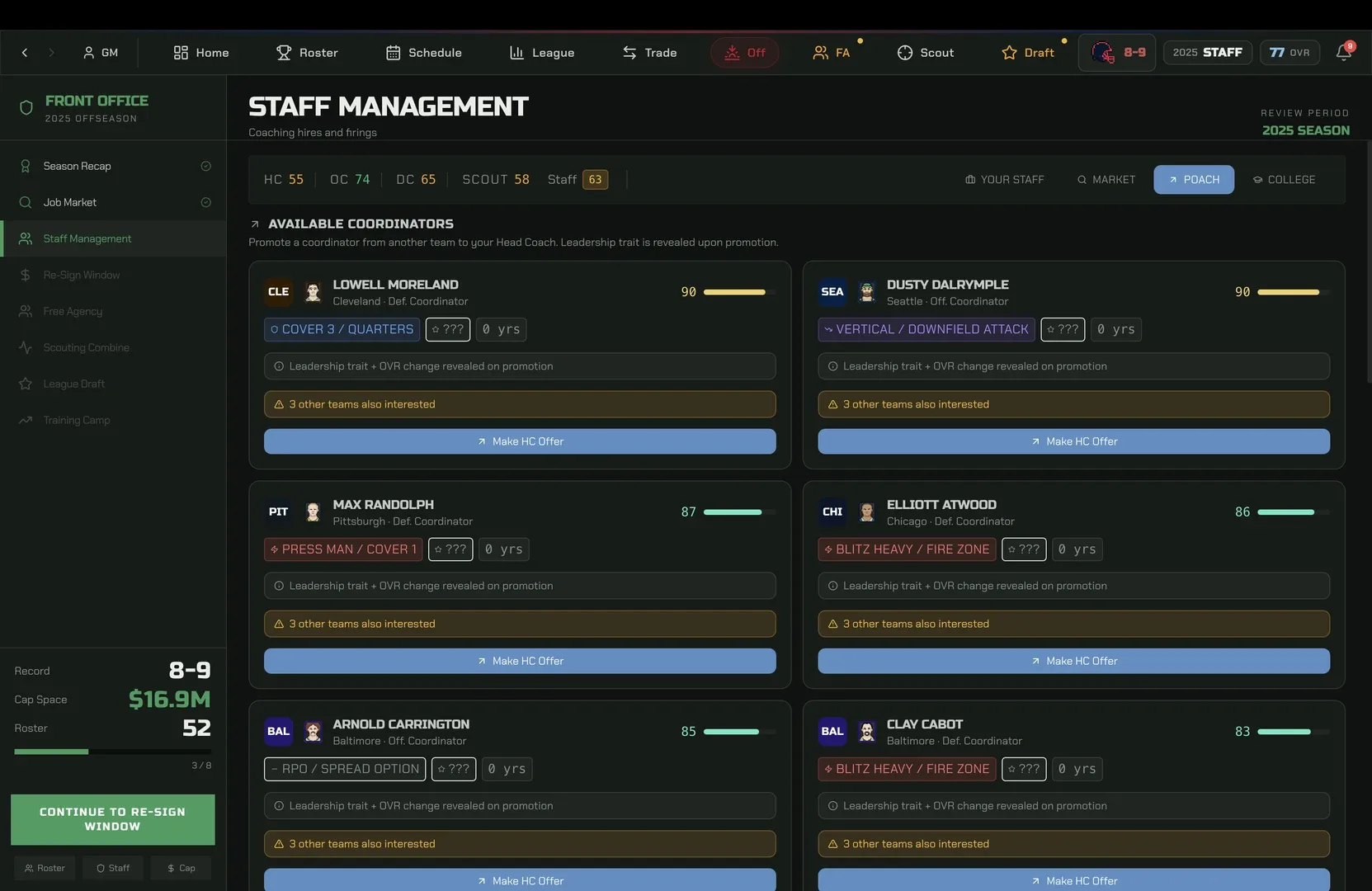1372x891 pixels.
Task: Switch to the Market tab
Action: pyautogui.click(x=1106, y=180)
